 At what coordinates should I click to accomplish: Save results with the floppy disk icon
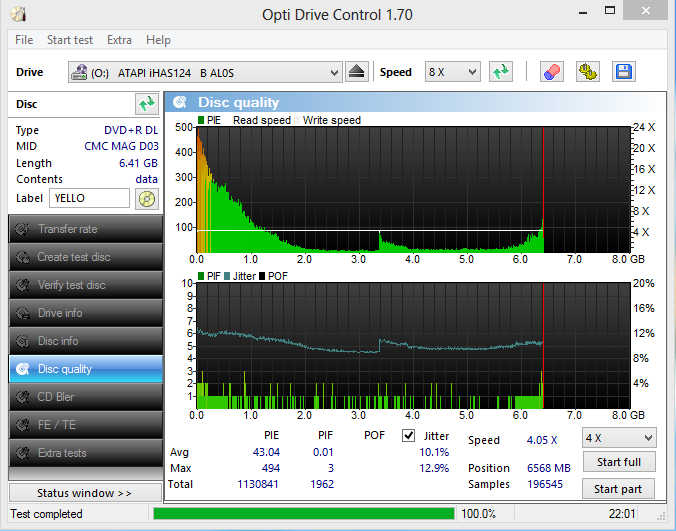(623, 72)
